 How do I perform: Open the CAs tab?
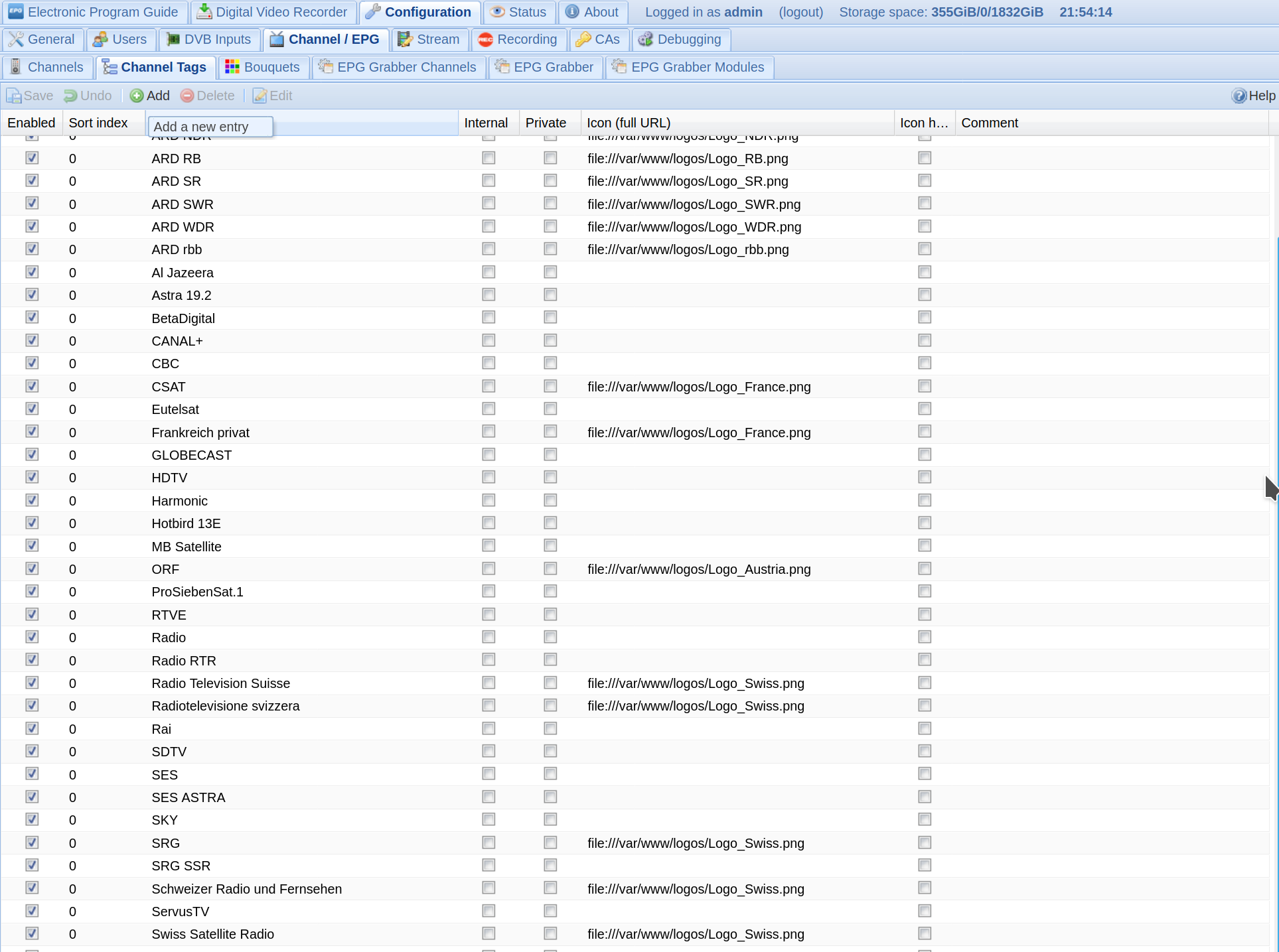[x=599, y=39]
